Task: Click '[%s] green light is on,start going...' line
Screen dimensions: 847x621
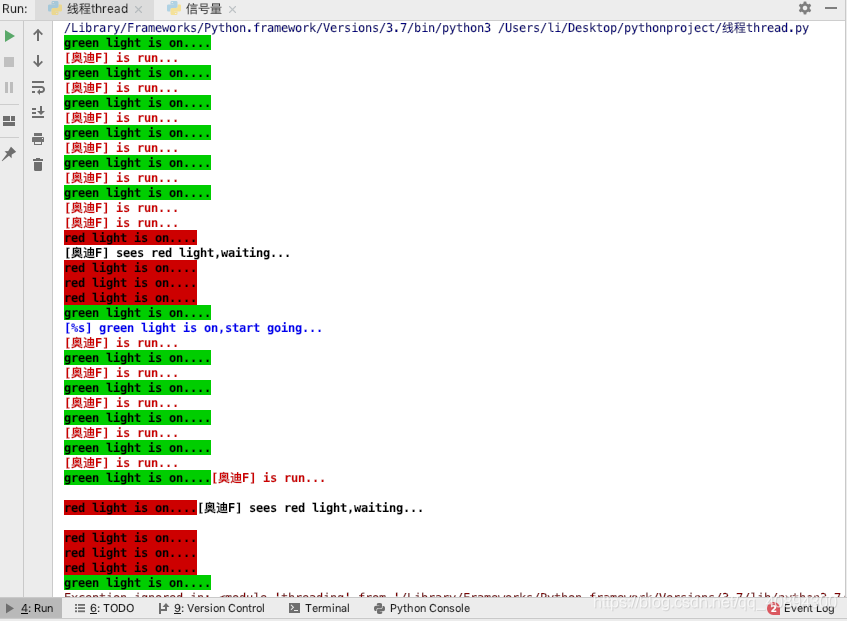Action: coord(193,328)
